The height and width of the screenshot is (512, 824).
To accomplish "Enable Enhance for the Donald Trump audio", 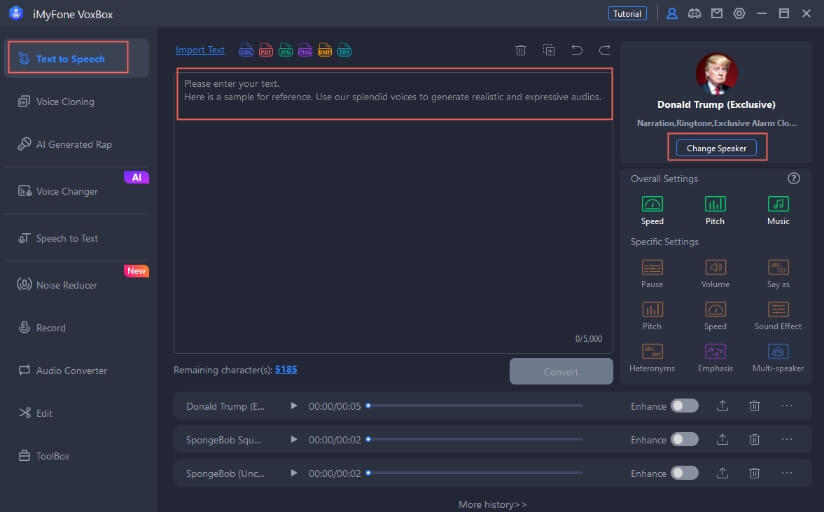I will point(684,406).
